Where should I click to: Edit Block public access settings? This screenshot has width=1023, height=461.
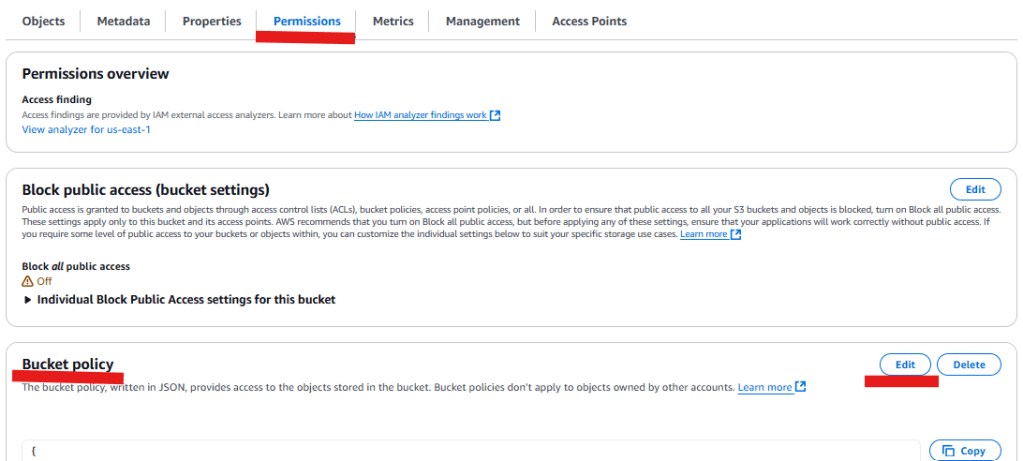(x=974, y=189)
